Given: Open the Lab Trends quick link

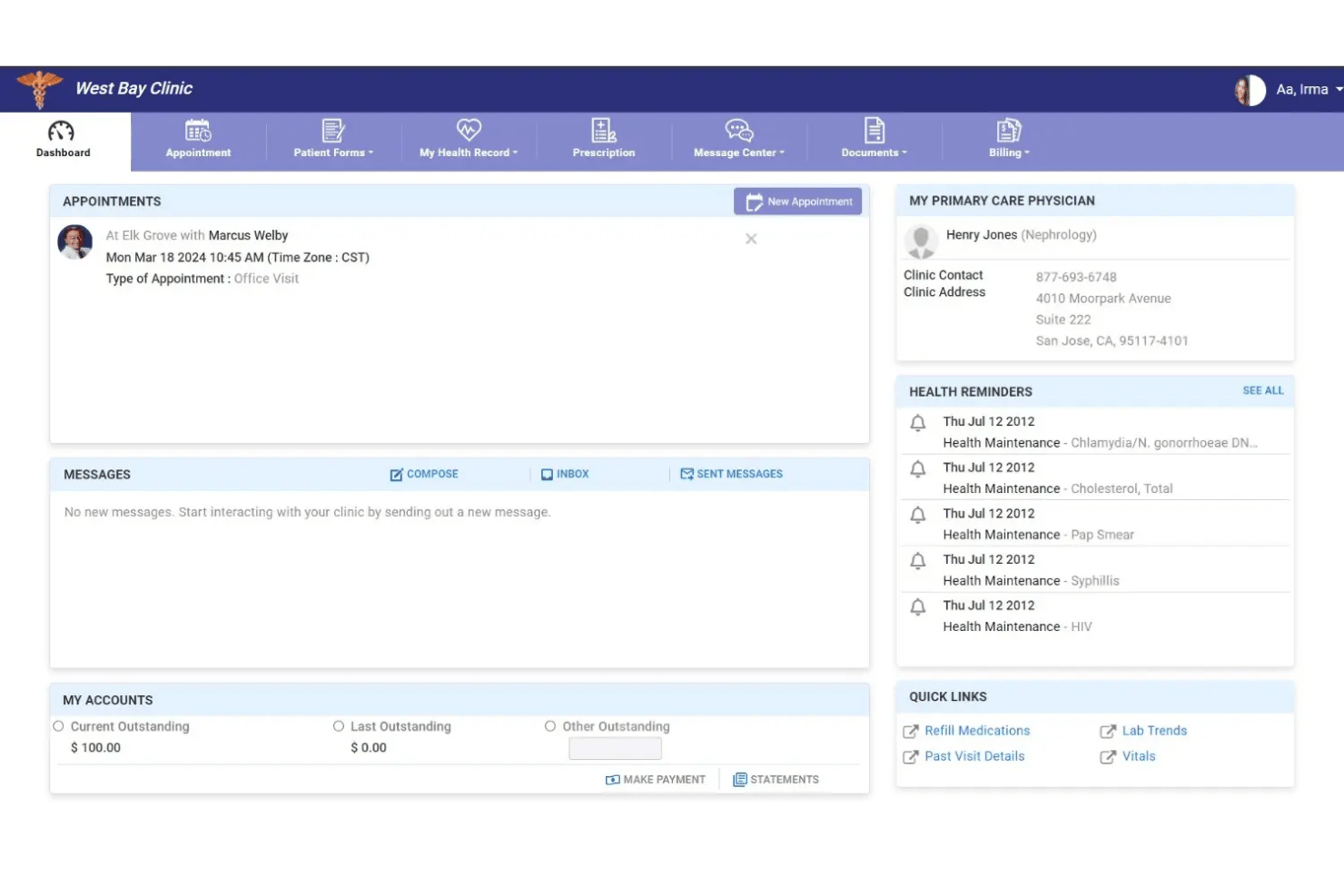Looking at the screenshot, I should (x=1154, y=731).
